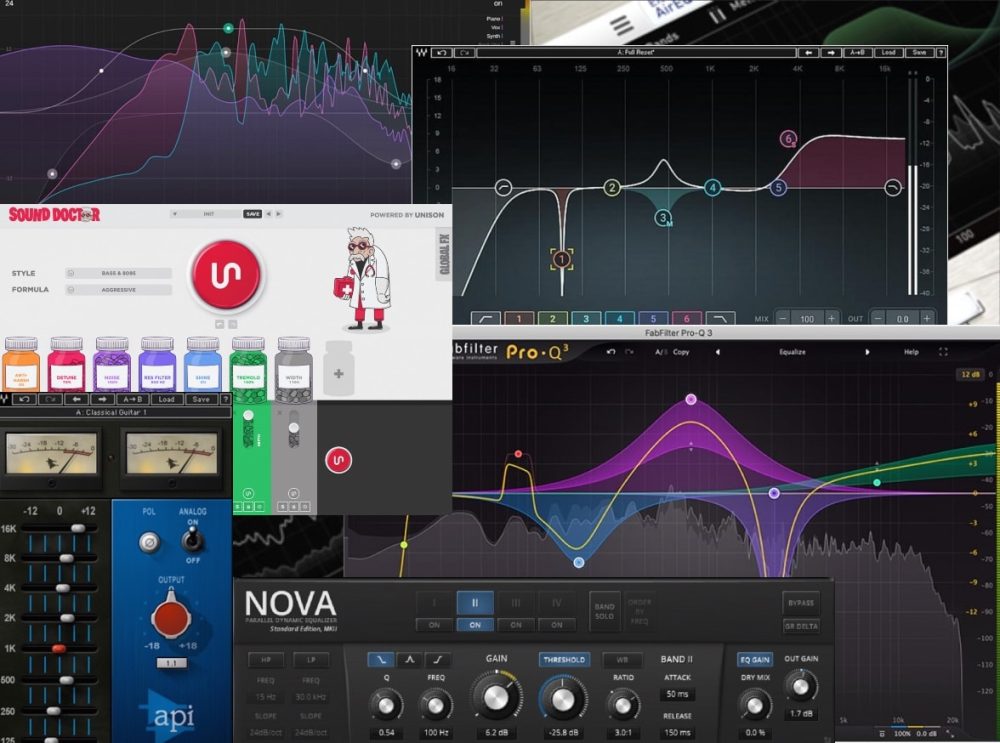
Task: Click the undo arrow in Sound Doctor's toolbar
Action: (23, 399)
